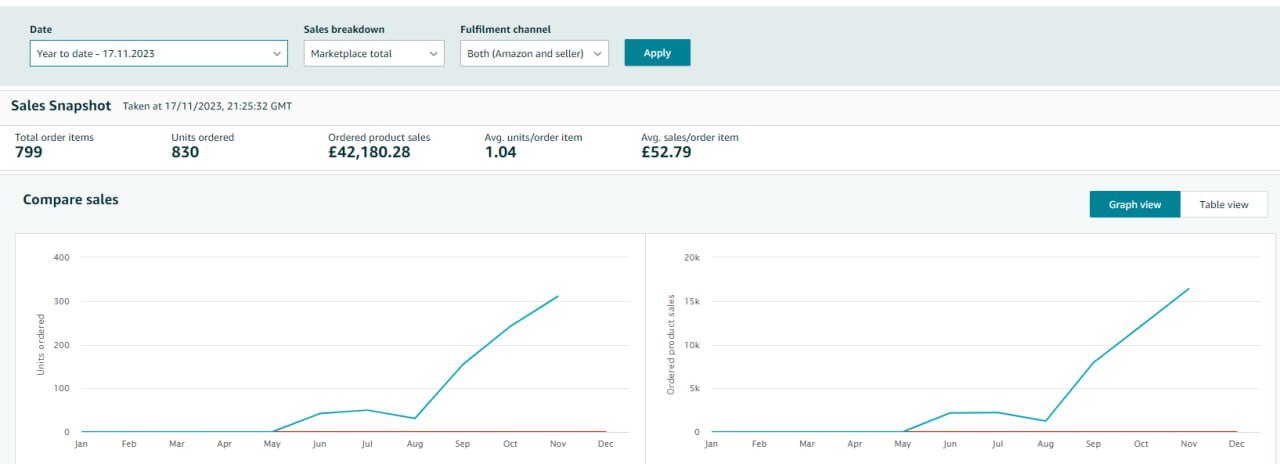1280x464 pixels.
Task: Click the Ordered product sales amount £42,180.28
Action: [368, 153]
